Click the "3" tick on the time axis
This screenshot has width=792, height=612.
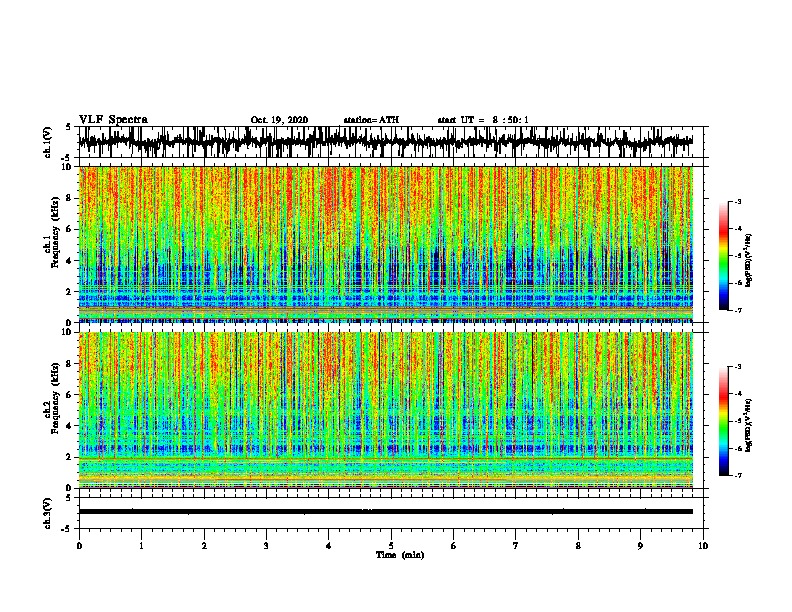point(266,546)
